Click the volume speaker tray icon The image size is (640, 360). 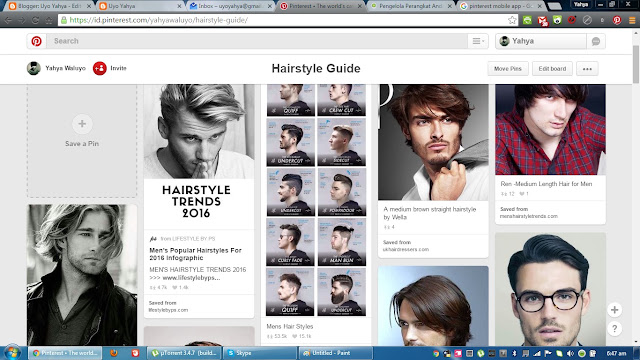point(570,353)
